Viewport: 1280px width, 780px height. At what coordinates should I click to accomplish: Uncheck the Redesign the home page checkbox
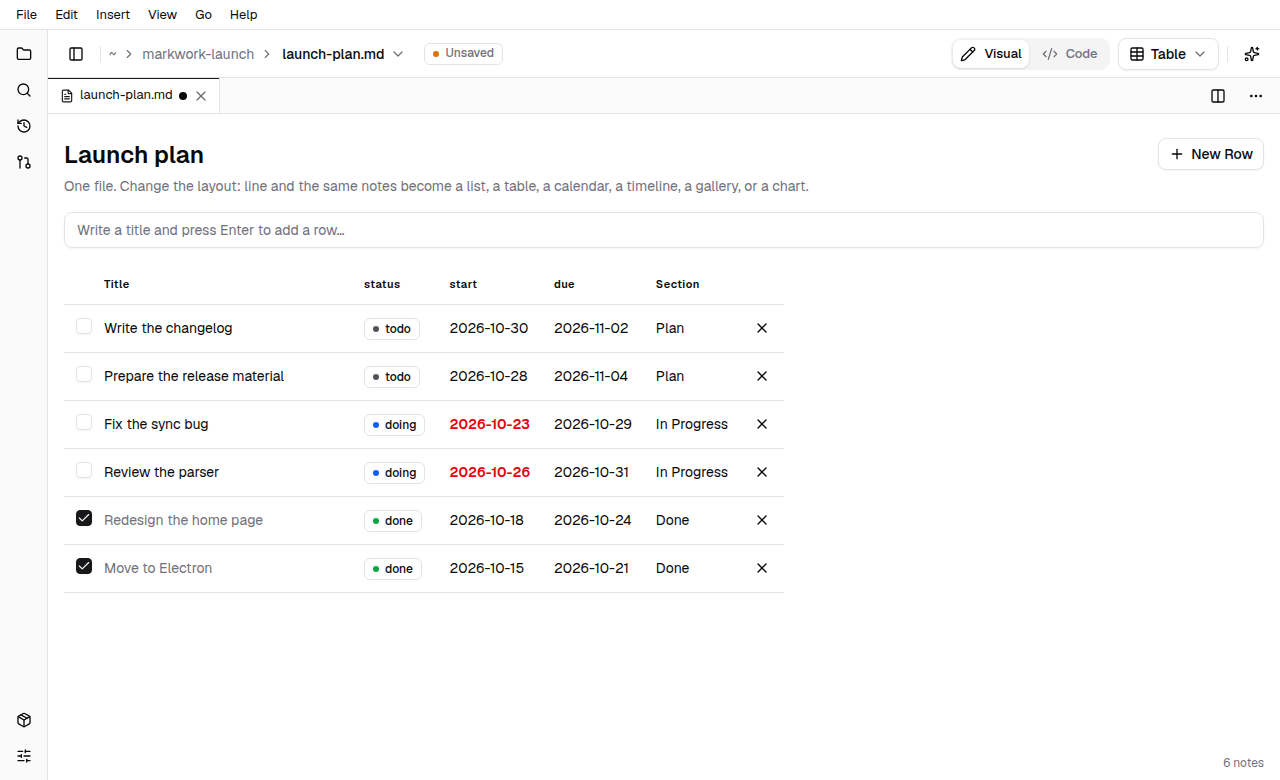84,518
